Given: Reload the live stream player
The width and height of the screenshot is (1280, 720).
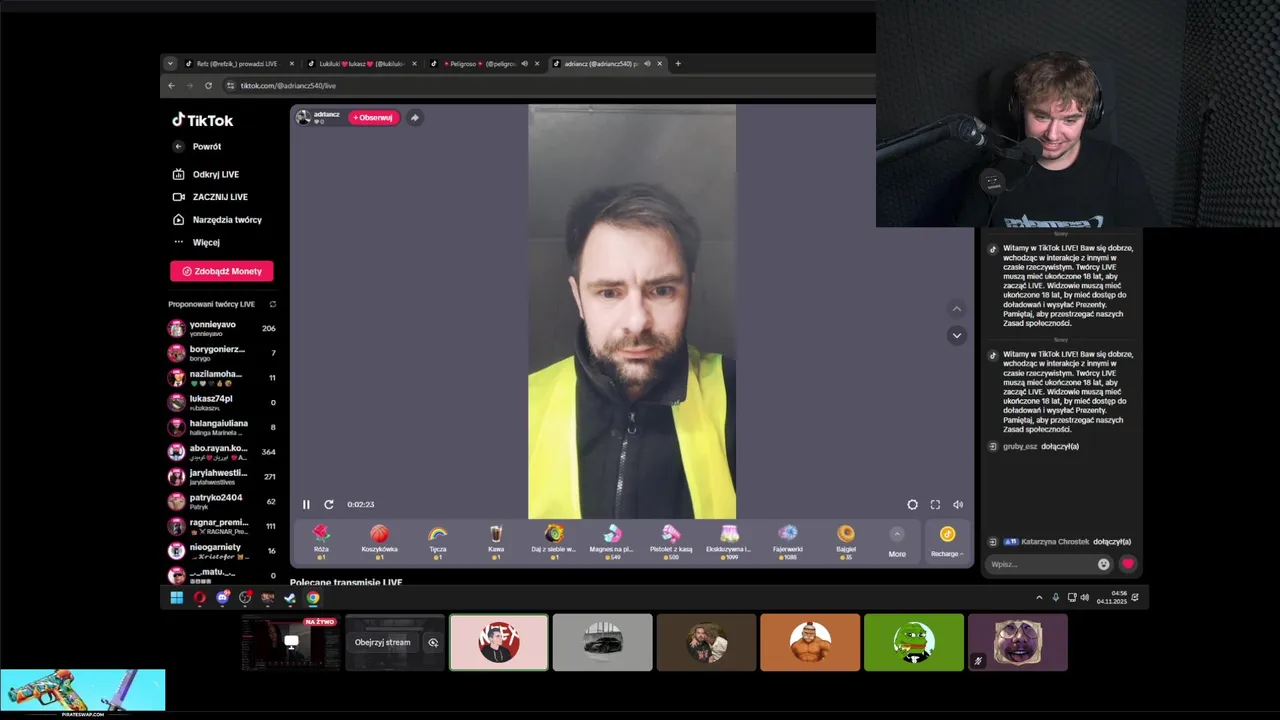Looking at the screenshot, I should tap(328, 505).
